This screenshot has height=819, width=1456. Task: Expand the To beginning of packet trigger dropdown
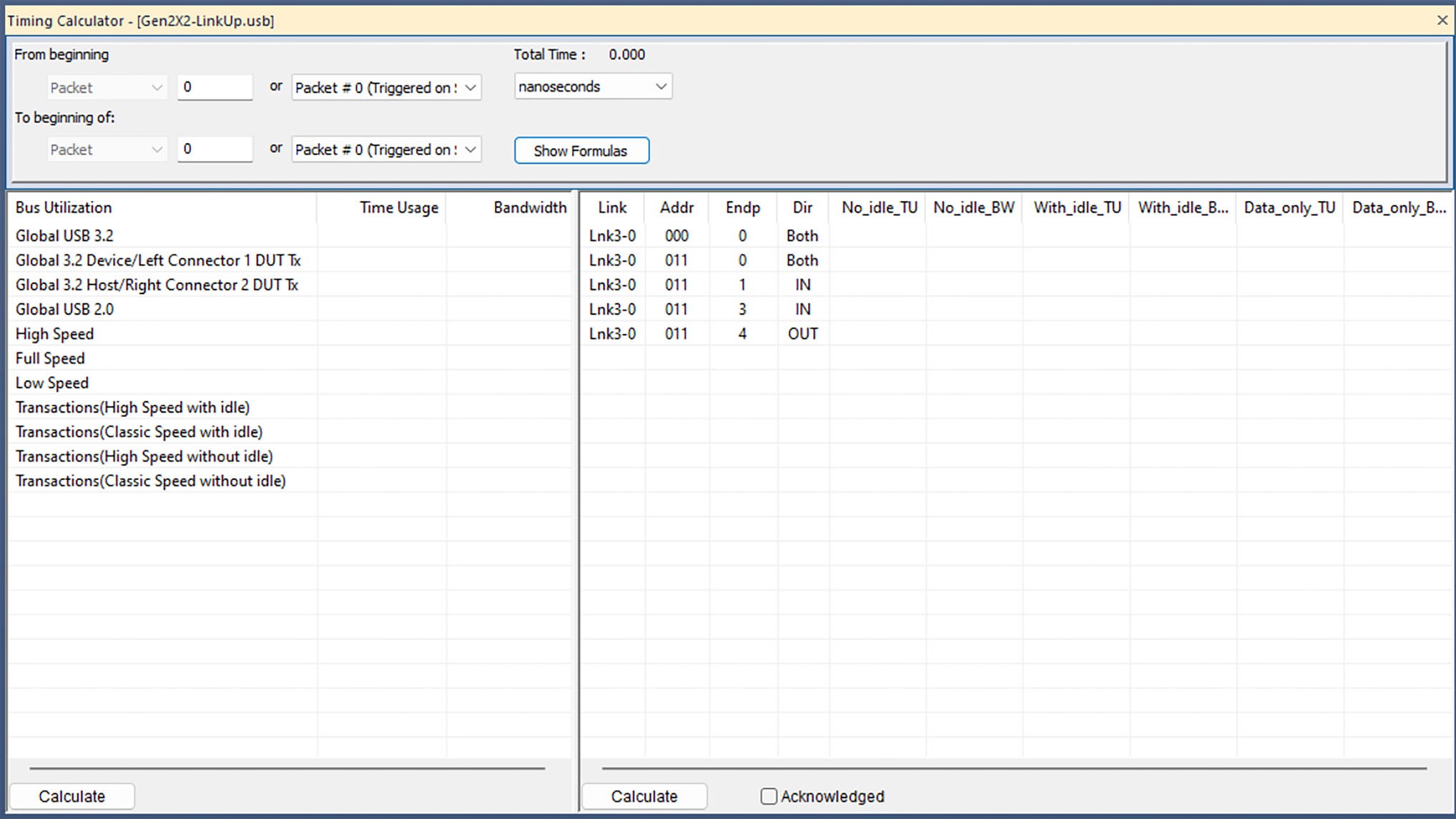[x=386, y=149]
